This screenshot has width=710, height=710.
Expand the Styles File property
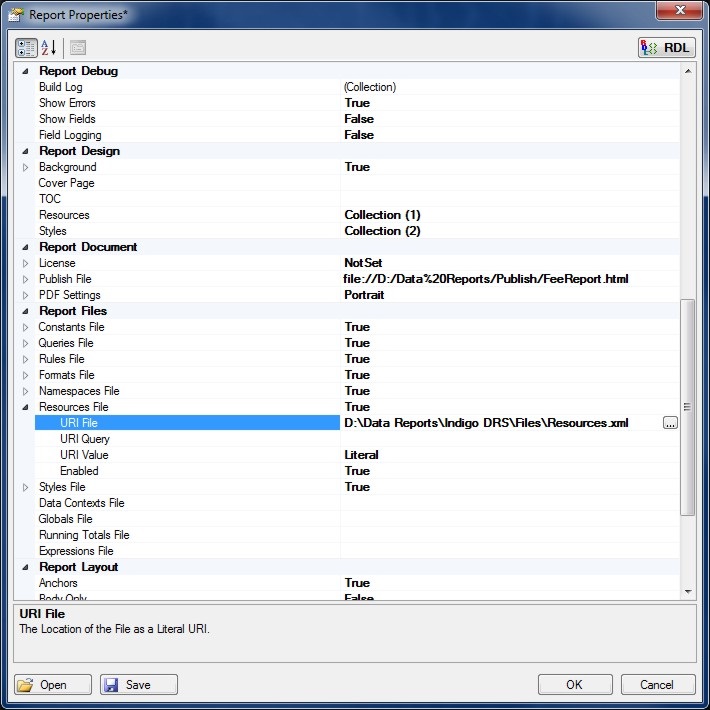pyautogui.click(x=25, y=487)
